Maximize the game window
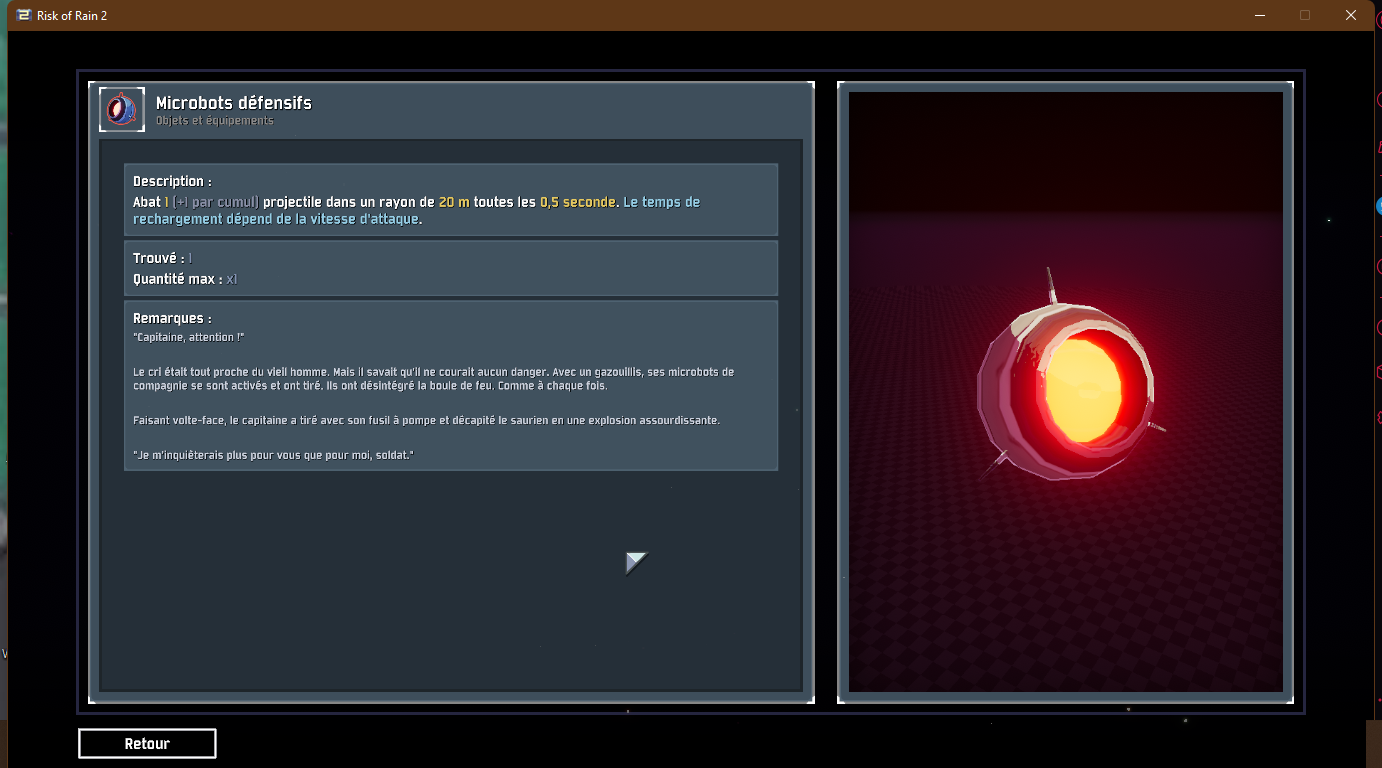 tap(1305, 16)
